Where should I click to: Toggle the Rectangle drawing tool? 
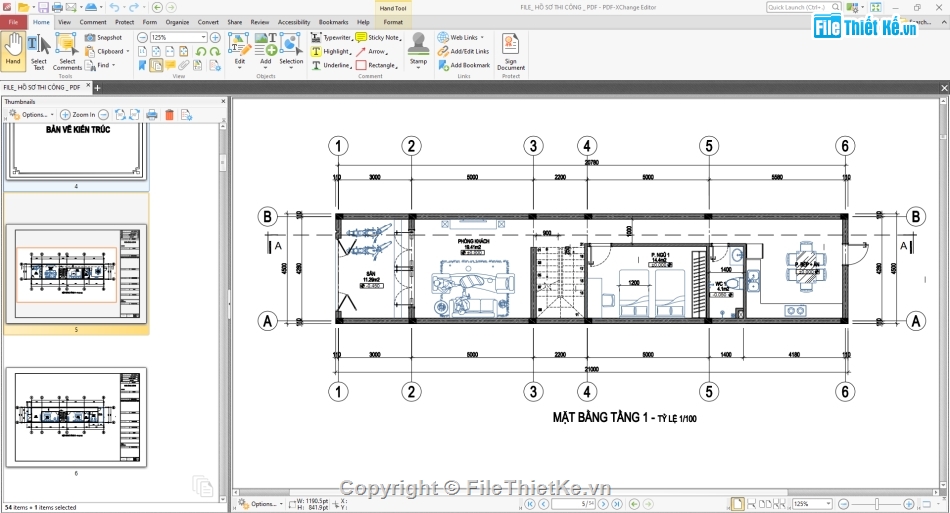pos(376,65)
